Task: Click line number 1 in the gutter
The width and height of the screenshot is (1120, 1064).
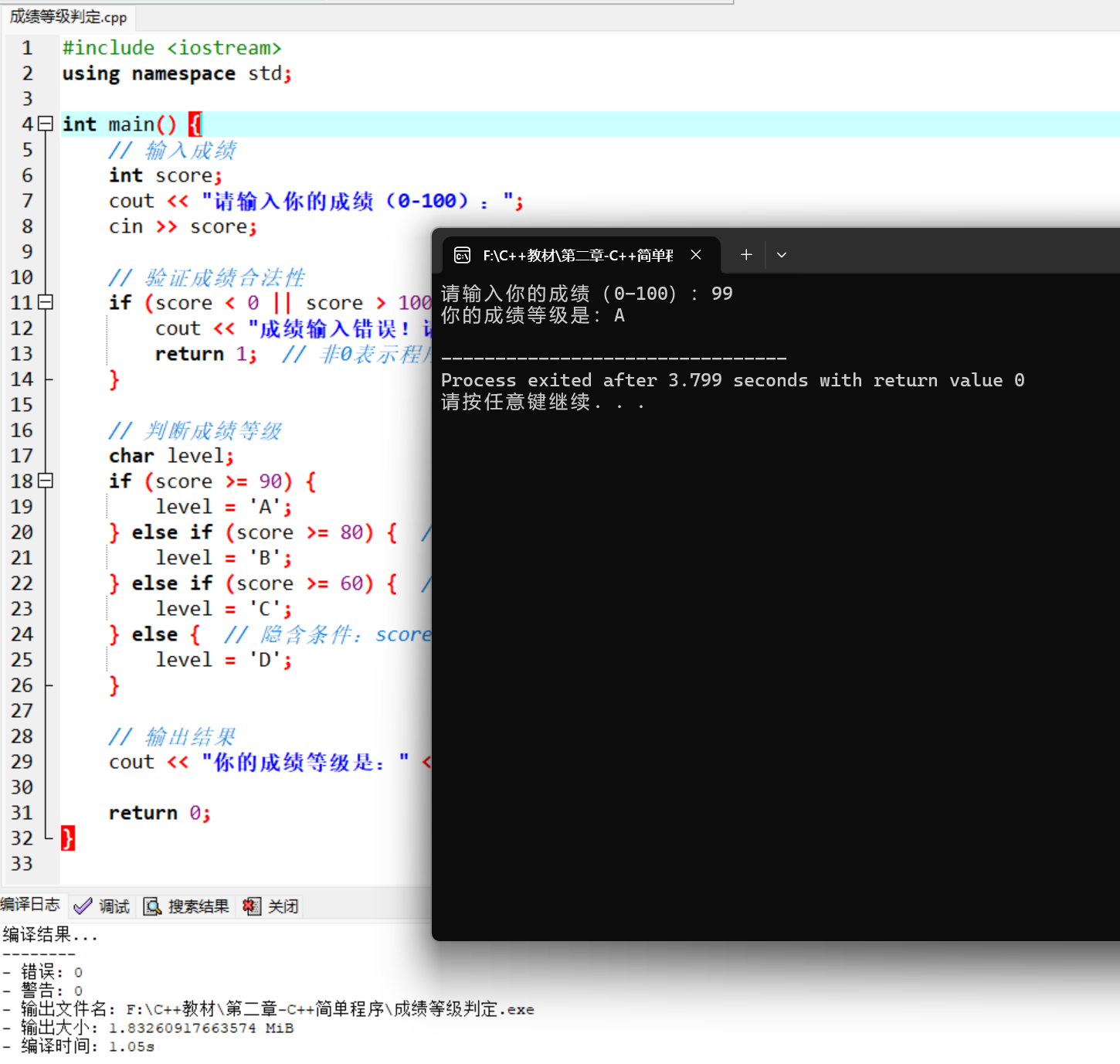Action: tap(27, 48)
